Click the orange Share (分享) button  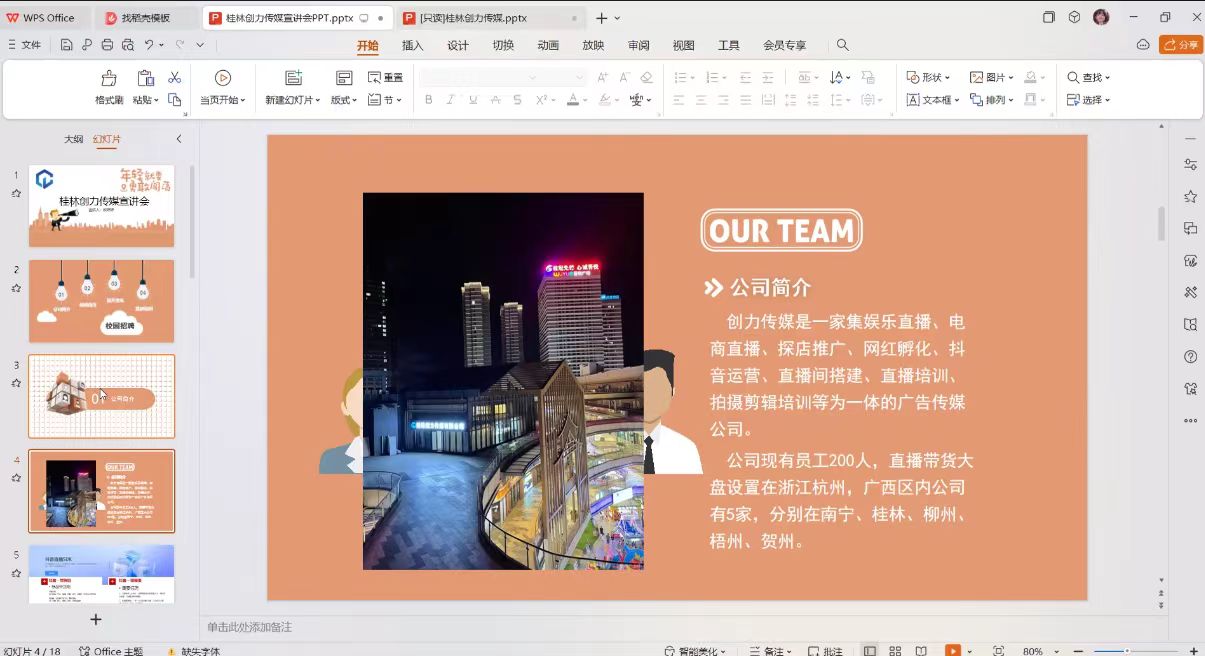click(1181, 45)
